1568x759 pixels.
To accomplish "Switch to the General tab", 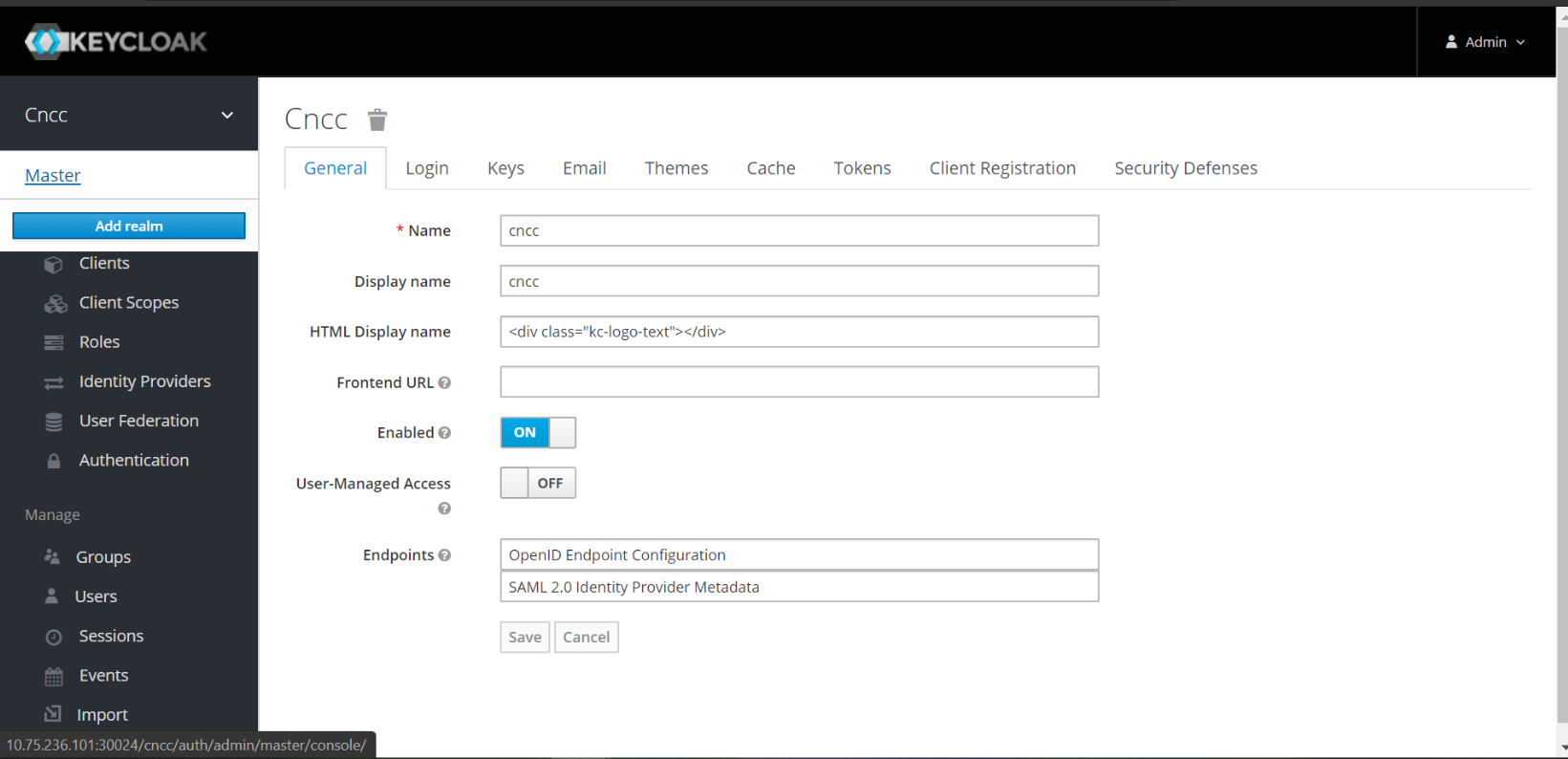I will [335, 168].
